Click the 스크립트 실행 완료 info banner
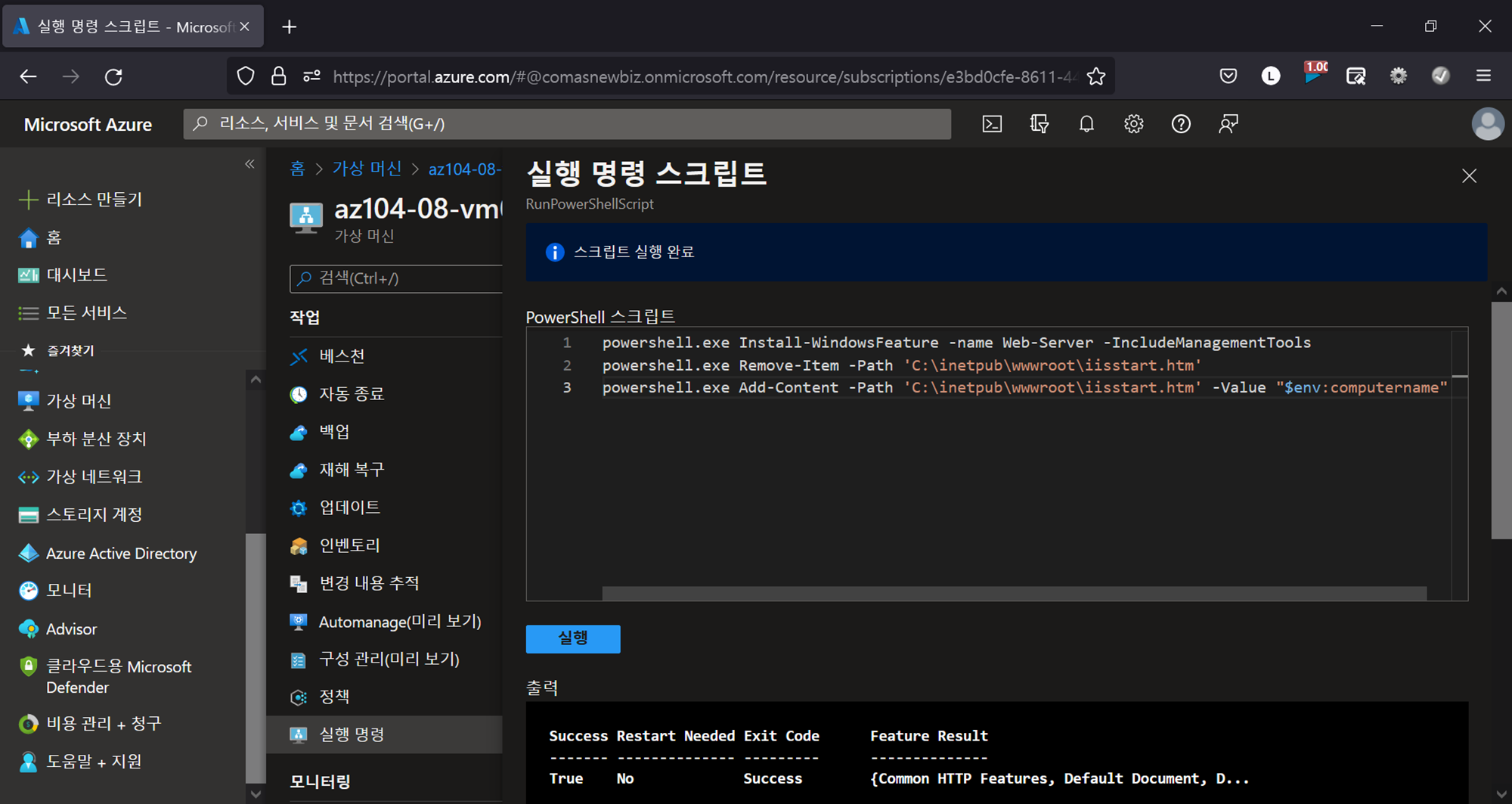Image resolution: width=1512 pixels, height=804 pixels. 1006,252
